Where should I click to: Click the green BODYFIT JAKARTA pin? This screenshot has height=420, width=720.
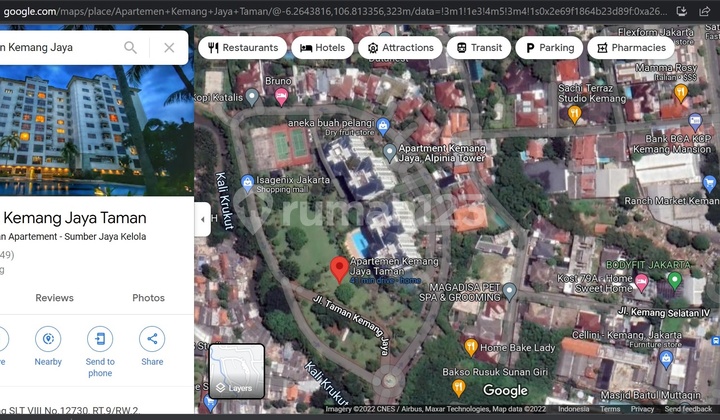coord(675,280)
